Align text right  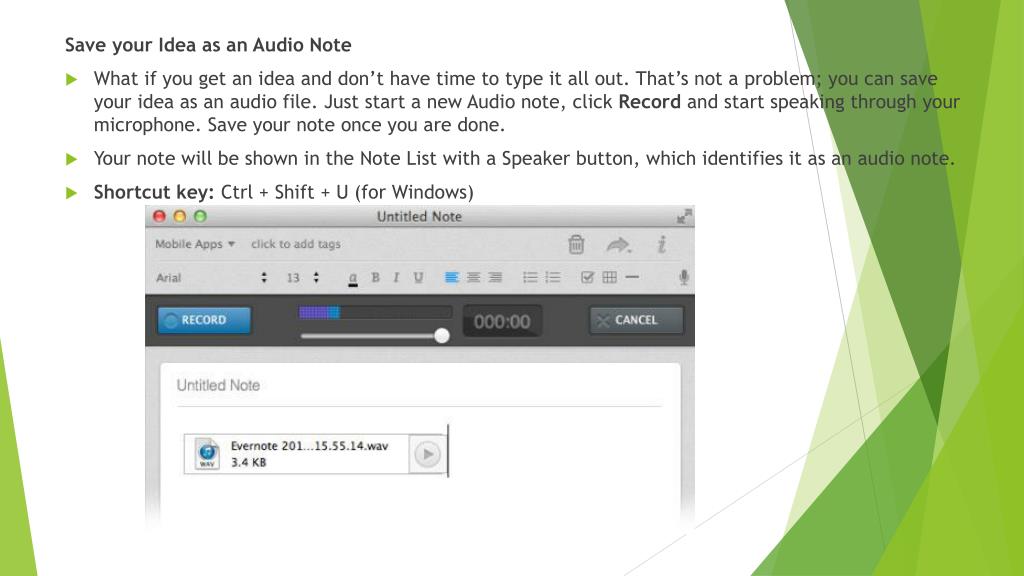495,278
